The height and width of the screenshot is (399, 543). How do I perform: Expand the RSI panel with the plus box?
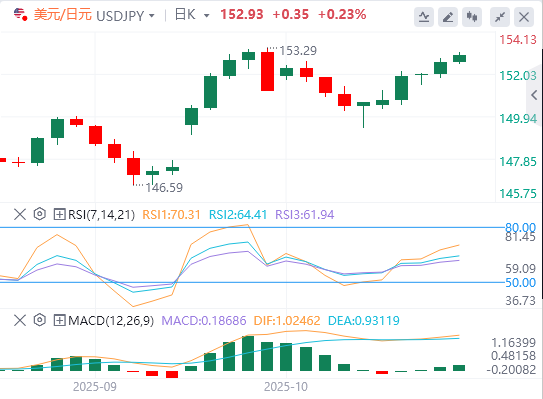click(x=59, y=214)
